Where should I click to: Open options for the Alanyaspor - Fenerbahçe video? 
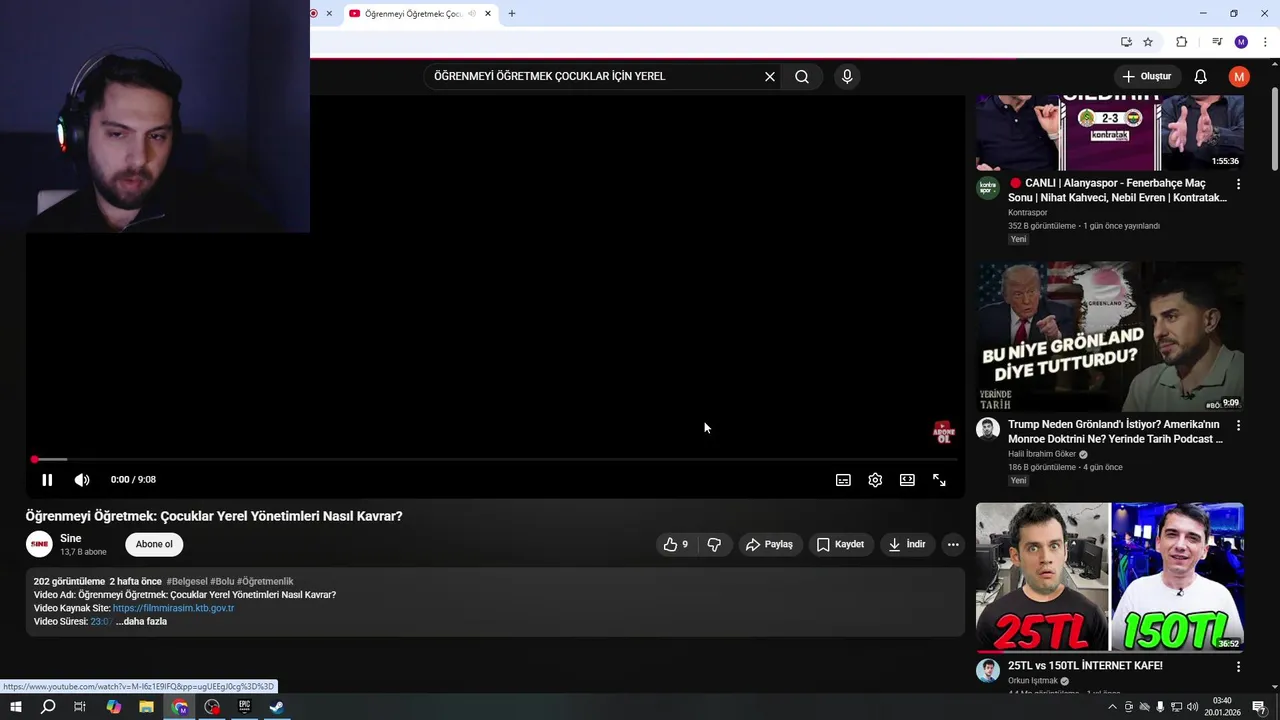1238,184
